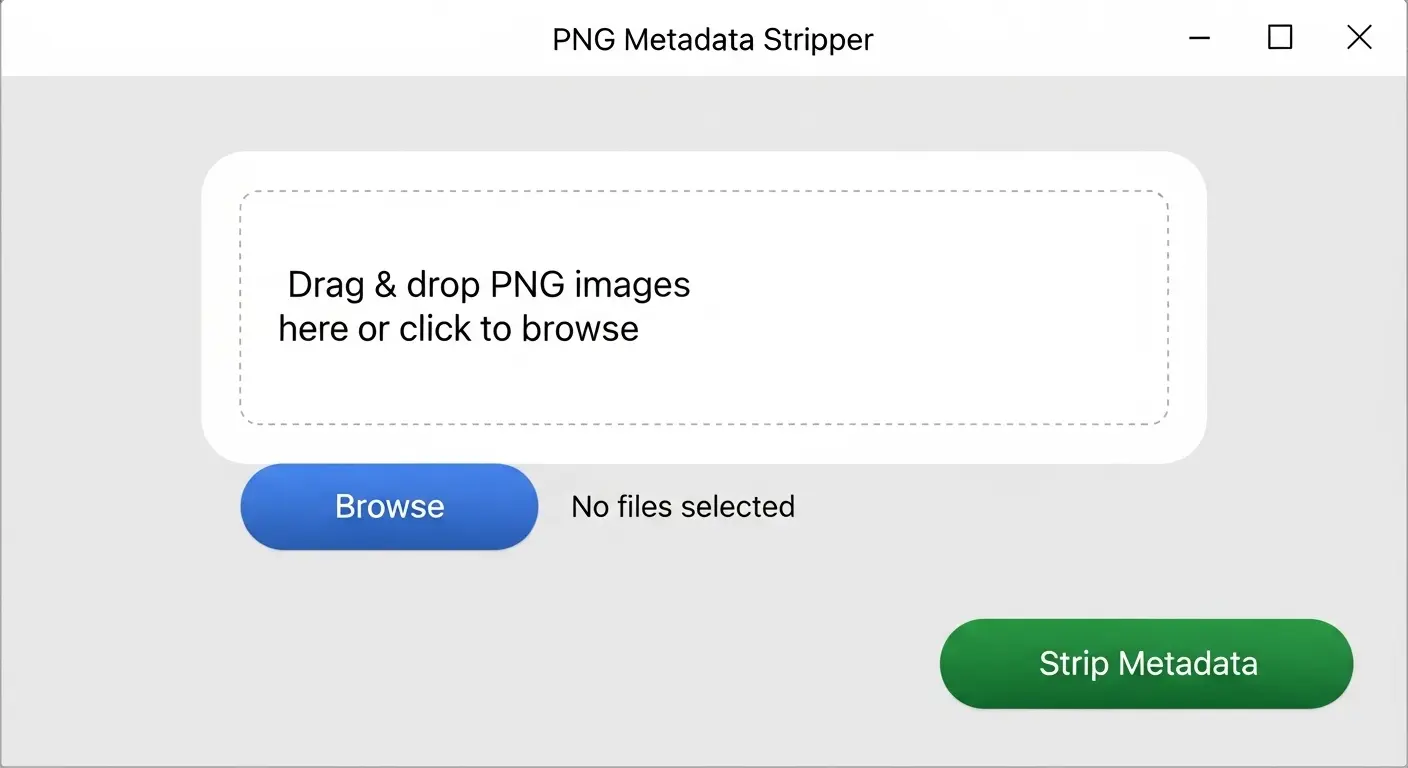Click the PNG Metadata Stripper title text
This screenshot has height=768, width=1408.
pos(712,39)
